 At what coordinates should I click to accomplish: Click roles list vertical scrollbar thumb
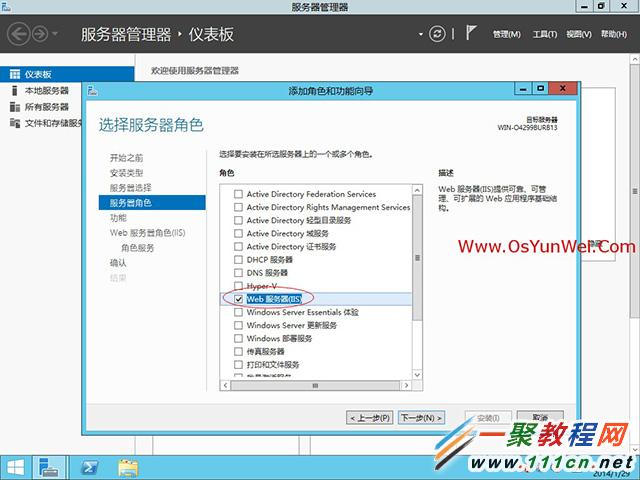[x=417, y=258]
